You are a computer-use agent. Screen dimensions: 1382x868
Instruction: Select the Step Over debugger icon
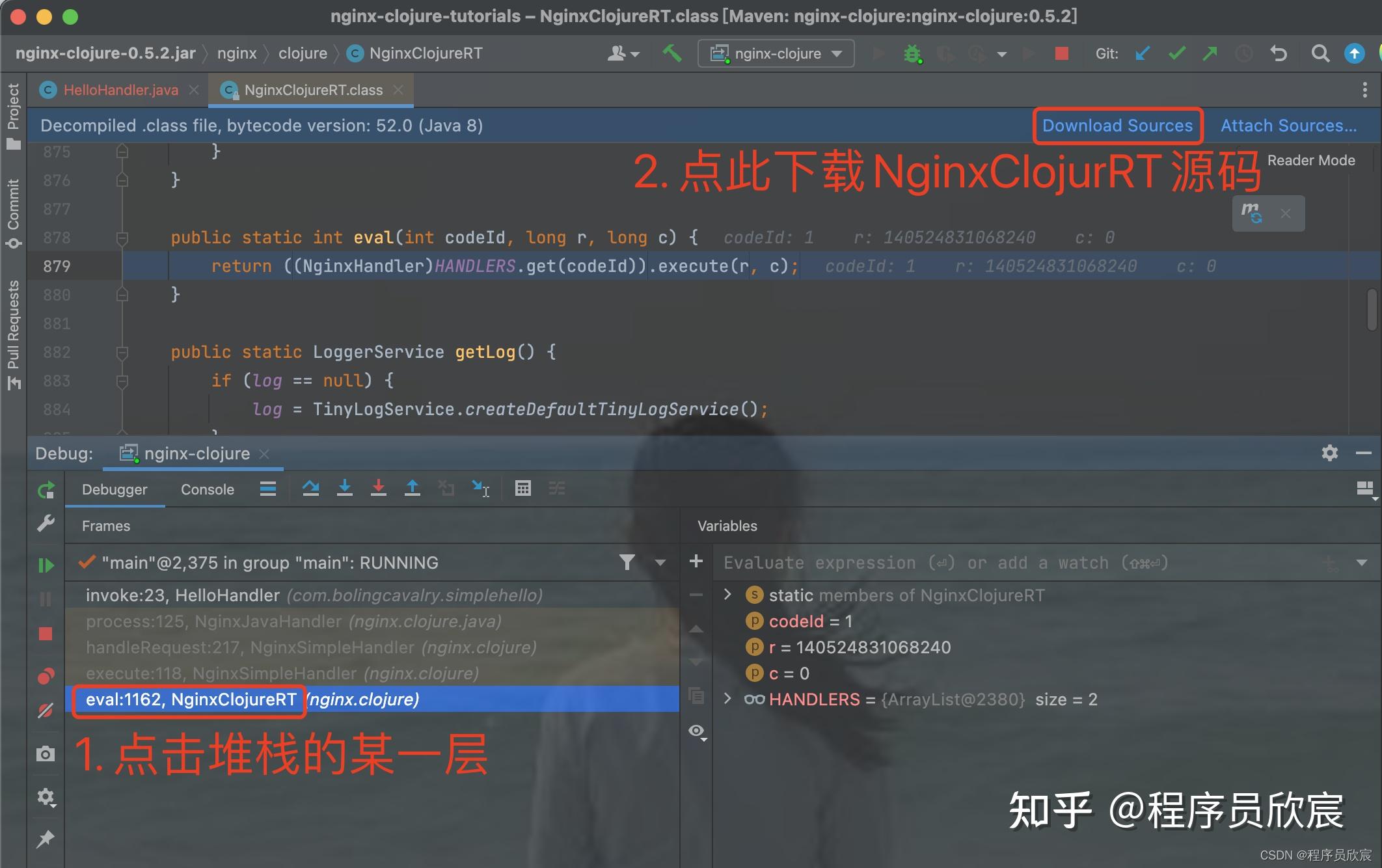311,489
